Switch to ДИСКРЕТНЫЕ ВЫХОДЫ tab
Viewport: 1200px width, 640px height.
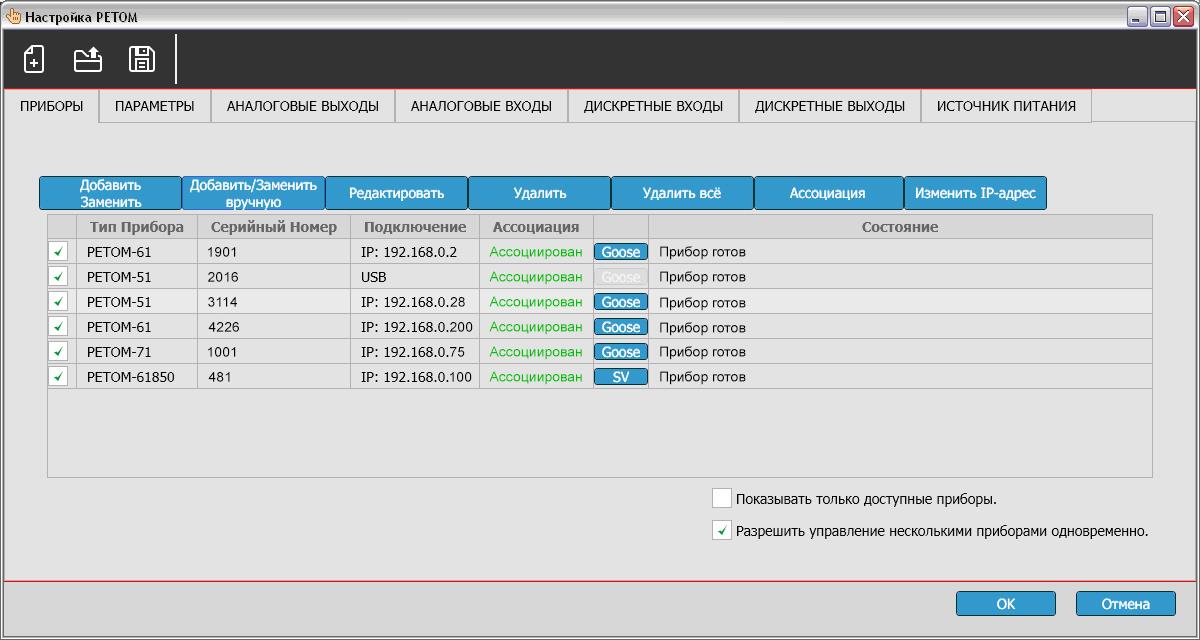[x=830, y=106]
